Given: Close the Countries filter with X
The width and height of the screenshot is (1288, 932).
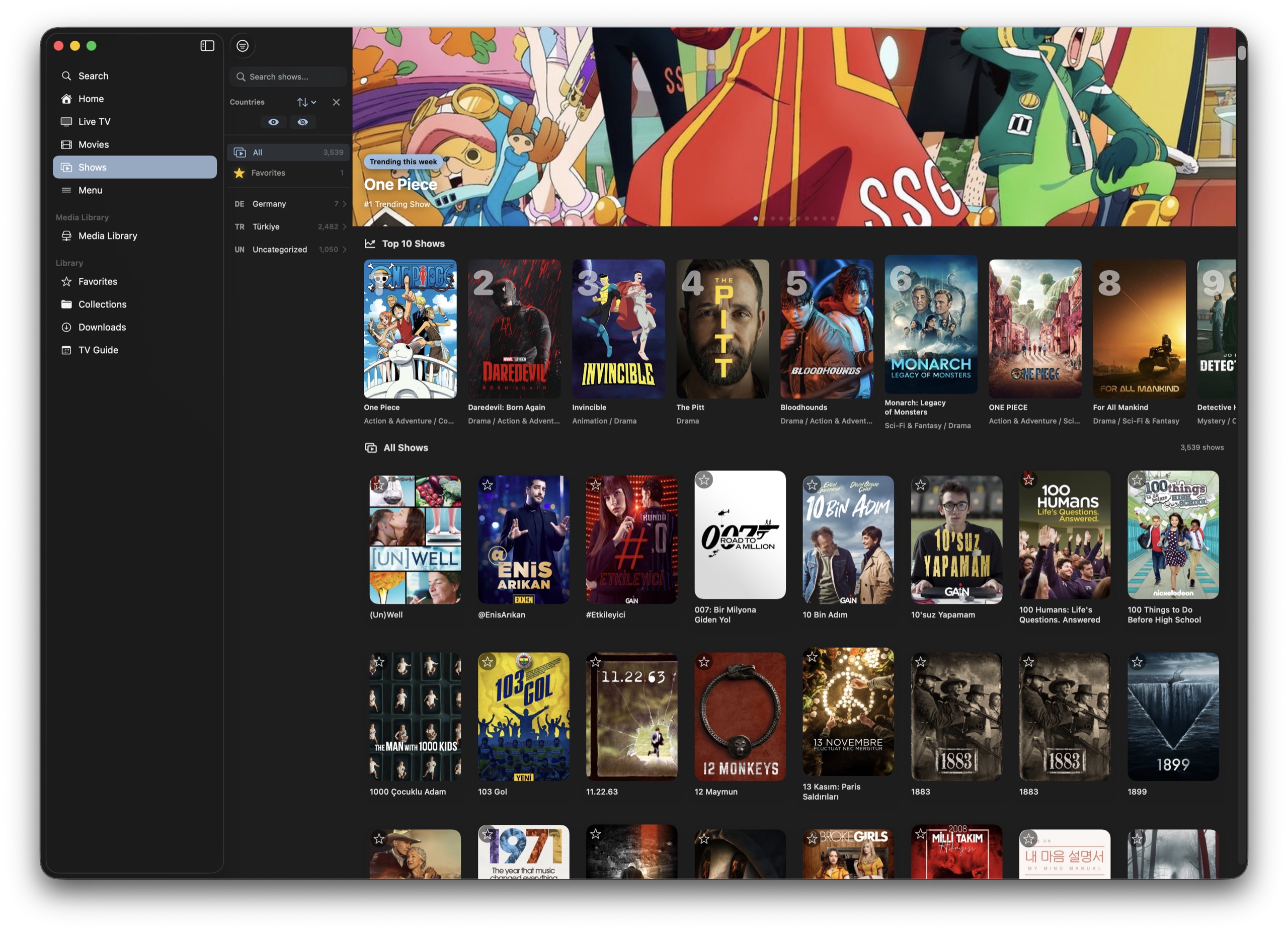Looking at the screenshot, I should point(336,102).
